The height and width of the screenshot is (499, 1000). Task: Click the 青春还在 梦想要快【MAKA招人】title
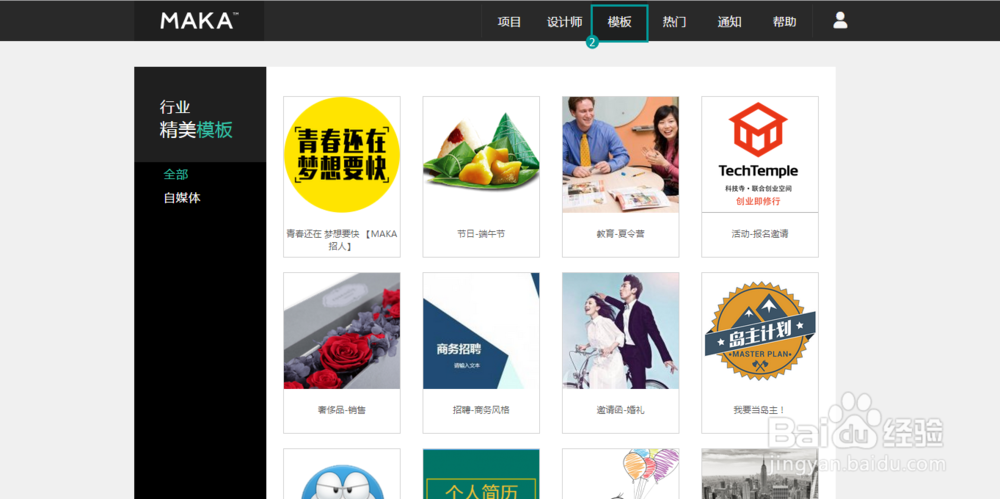[342, 240]
